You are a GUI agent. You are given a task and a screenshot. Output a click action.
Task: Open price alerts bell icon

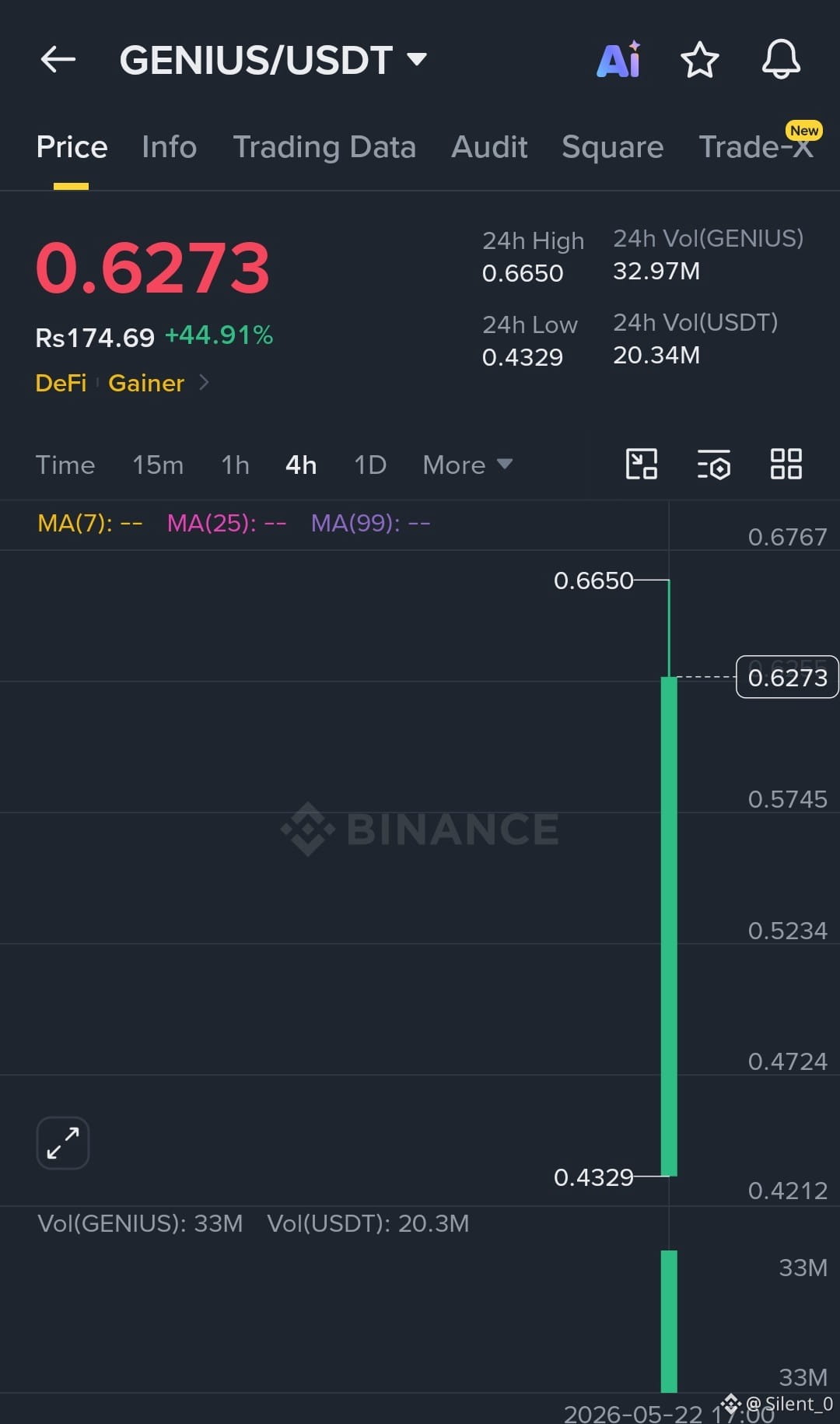(x=781, y=59)
